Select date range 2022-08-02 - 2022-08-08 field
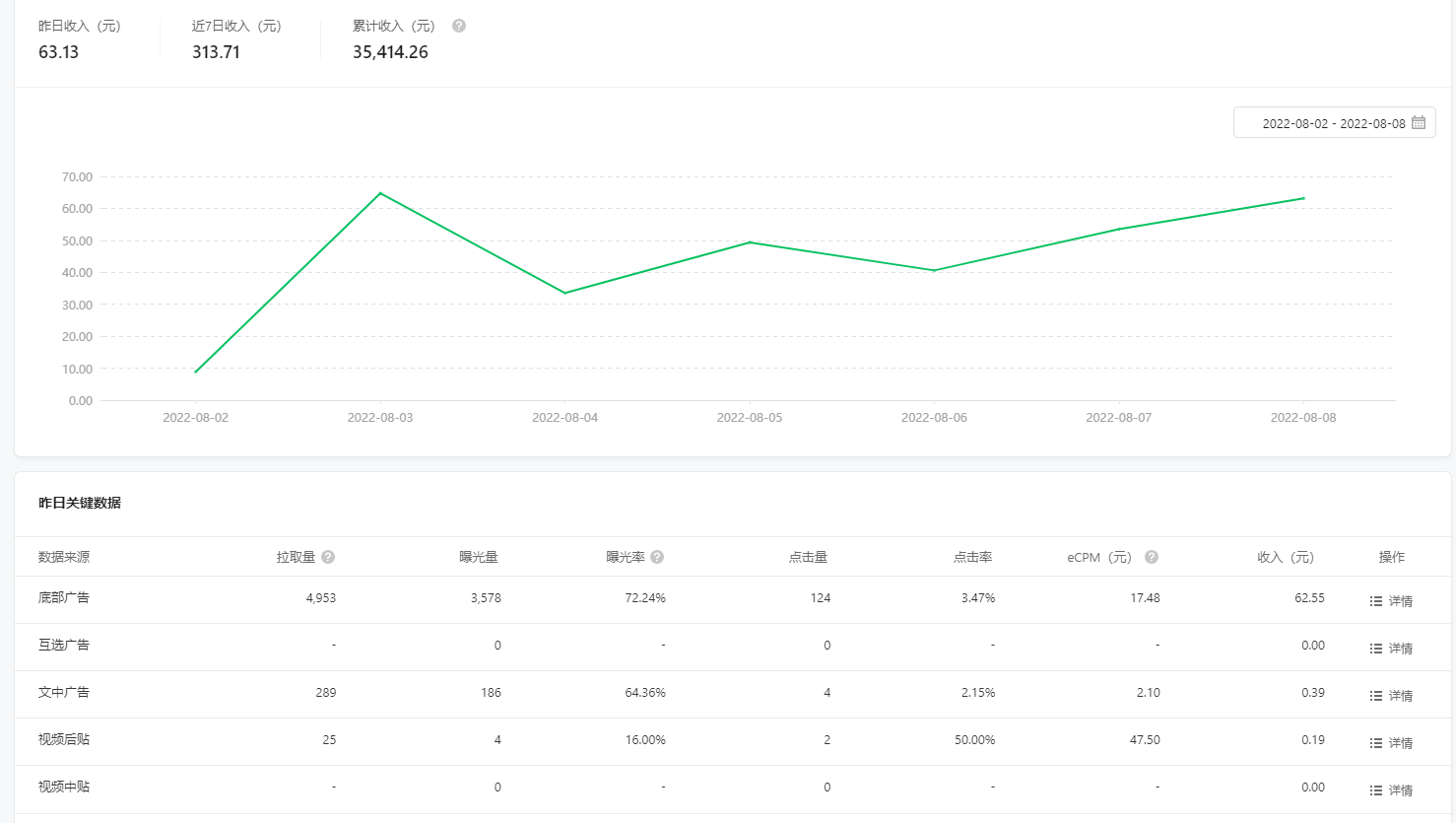This screenshot has width=1456, height=823. pyautogui.click(x=1334, y=123)
